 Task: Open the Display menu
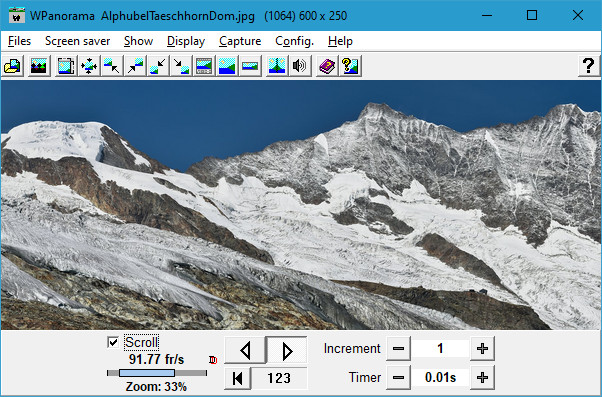click(x=186, y=41)
